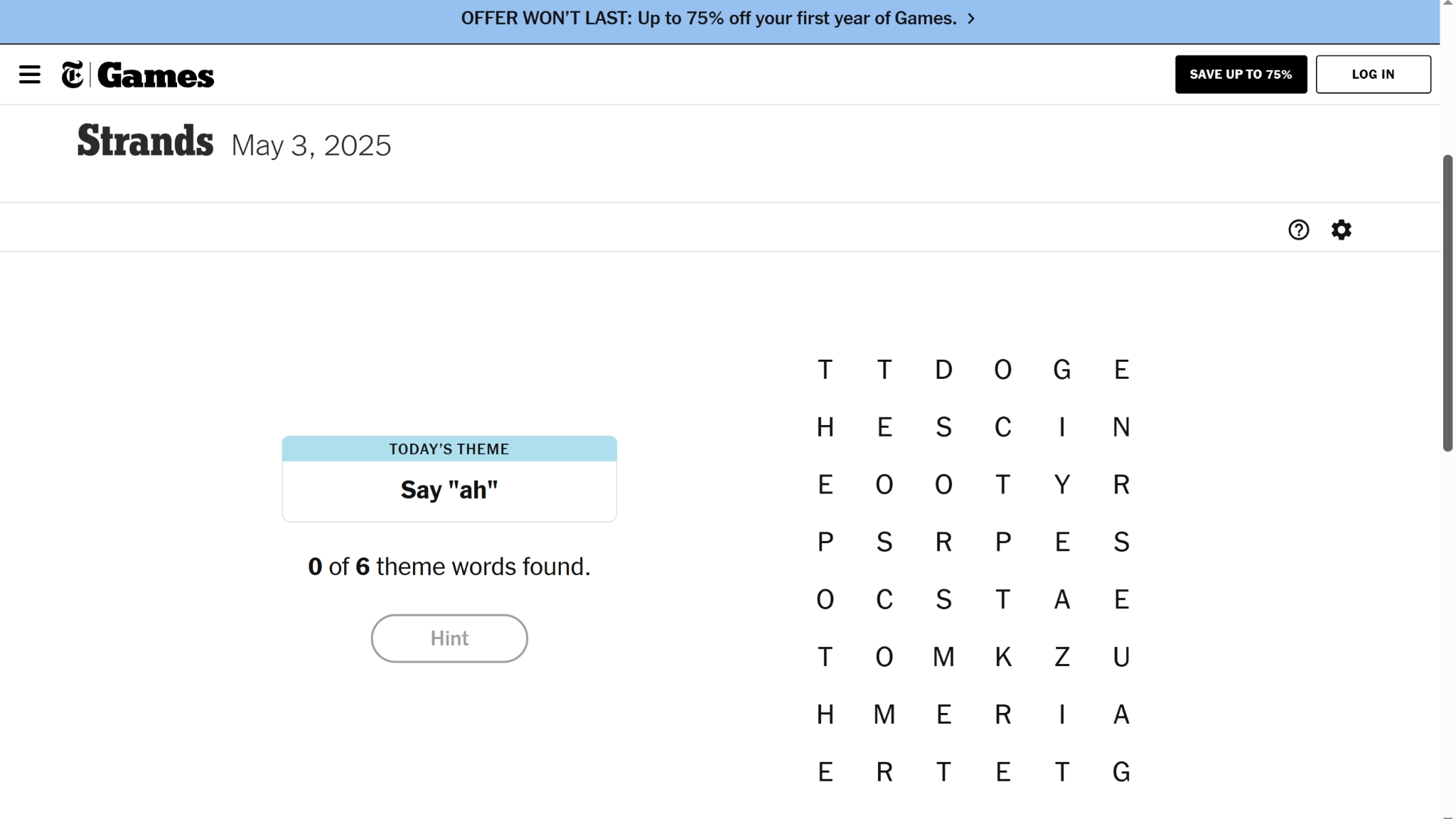
Task: Click the Games logo text
Action: (156, 75)
